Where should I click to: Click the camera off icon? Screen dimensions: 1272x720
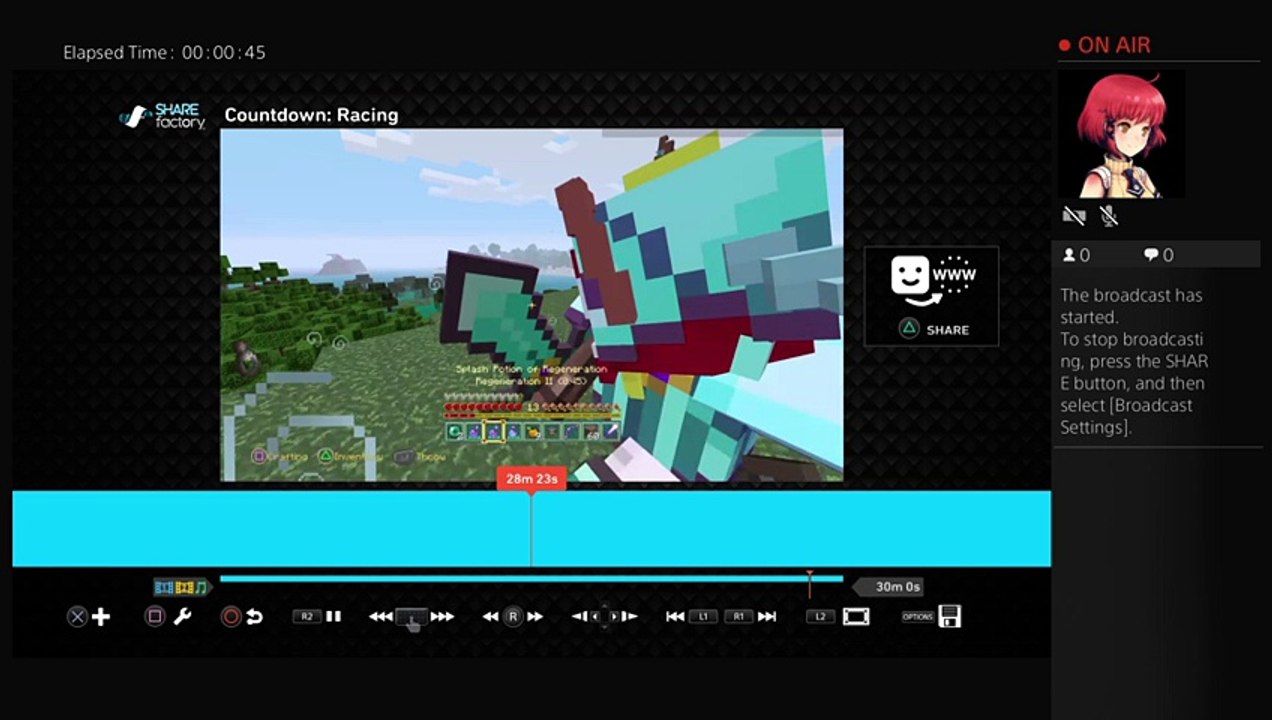[x=1074, y=215]
